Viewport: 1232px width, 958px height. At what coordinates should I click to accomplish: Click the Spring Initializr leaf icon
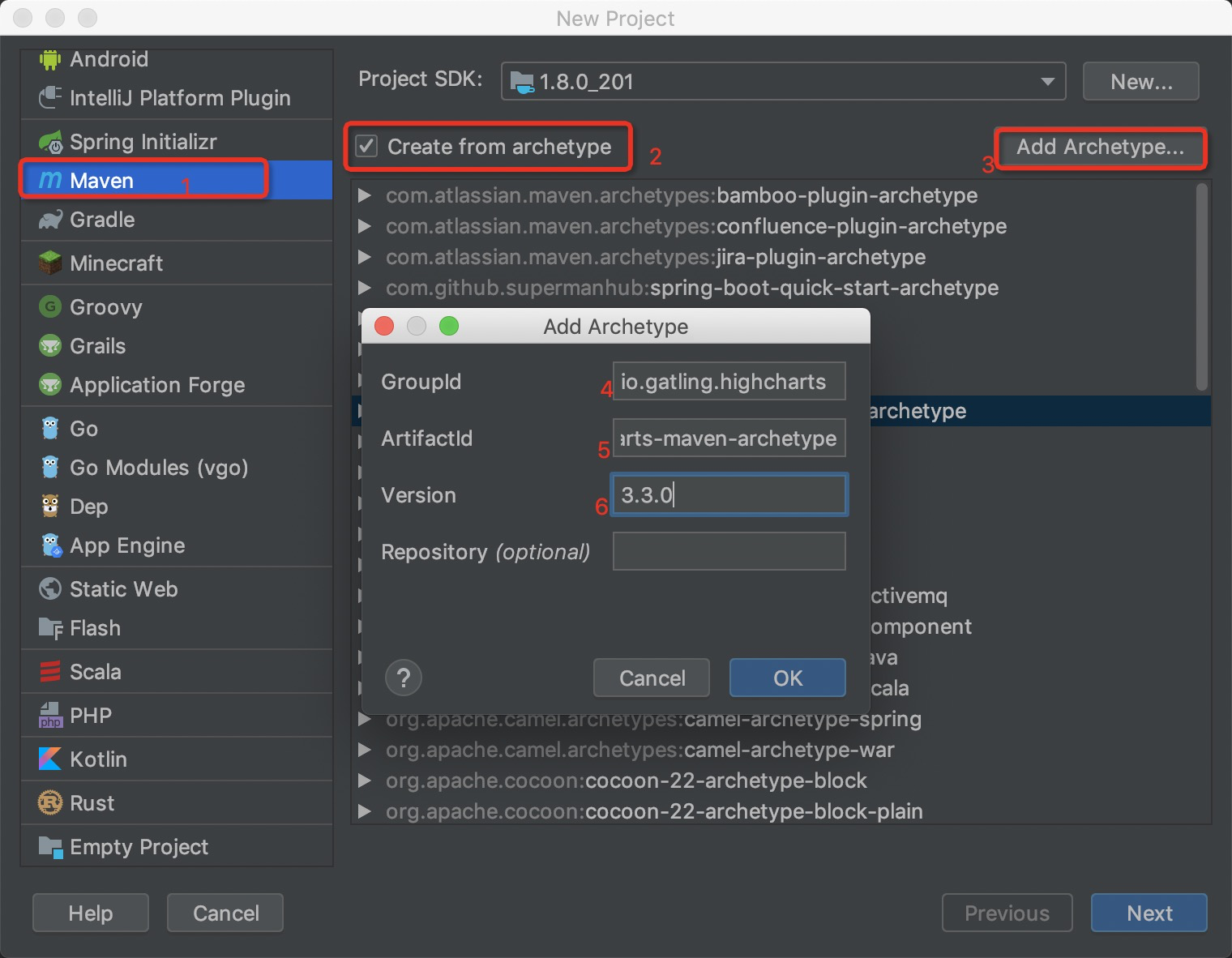pos(50,142)
